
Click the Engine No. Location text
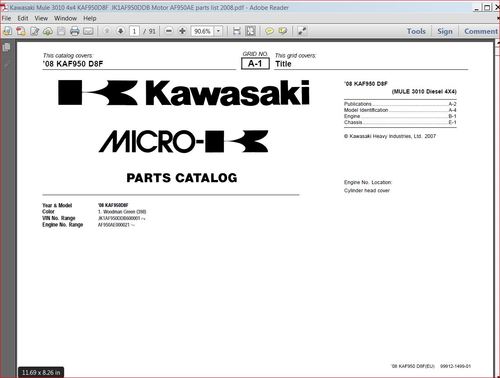coord(368,182)
